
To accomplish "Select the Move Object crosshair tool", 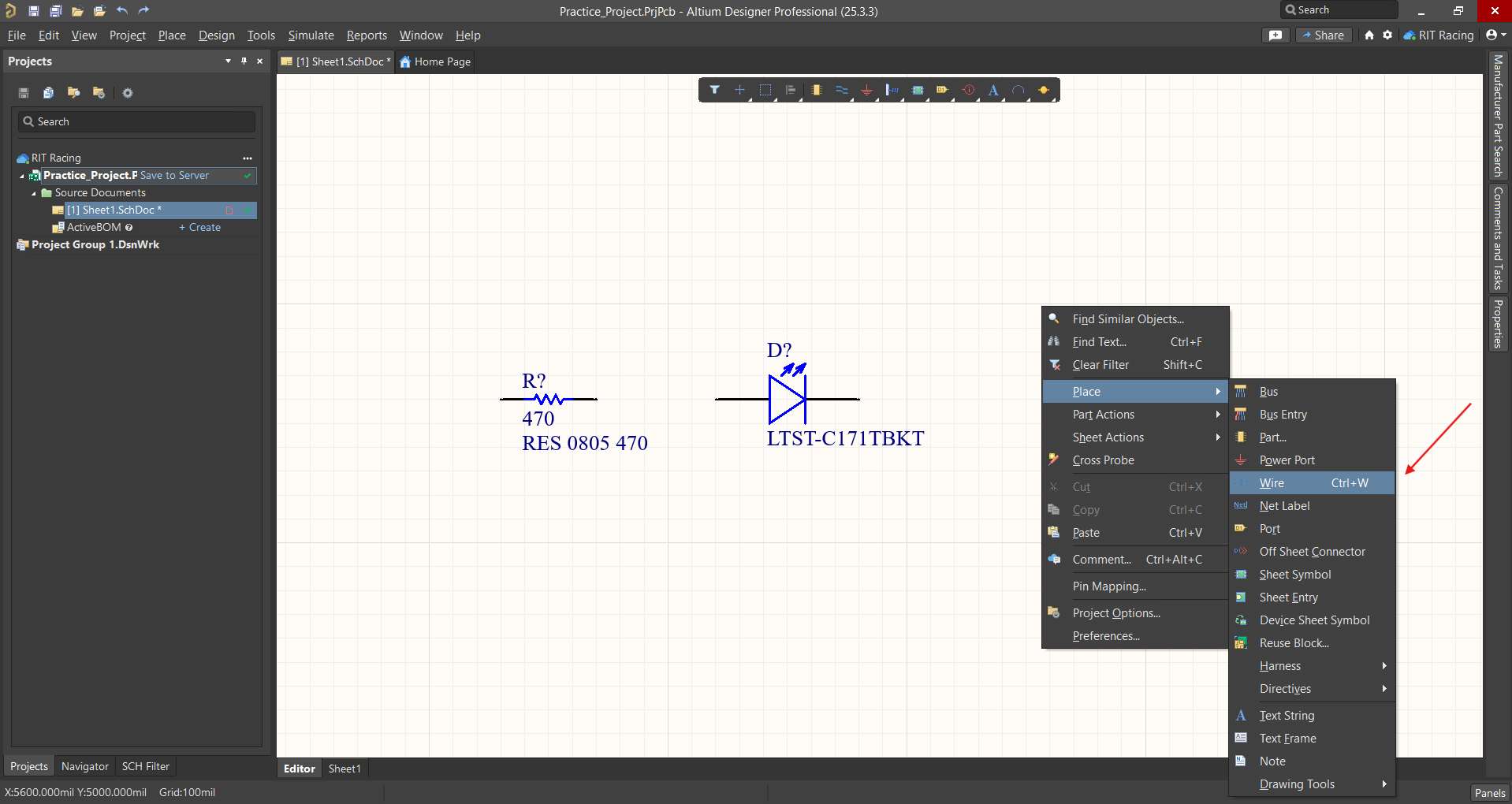I will click(x=739, y=90).
